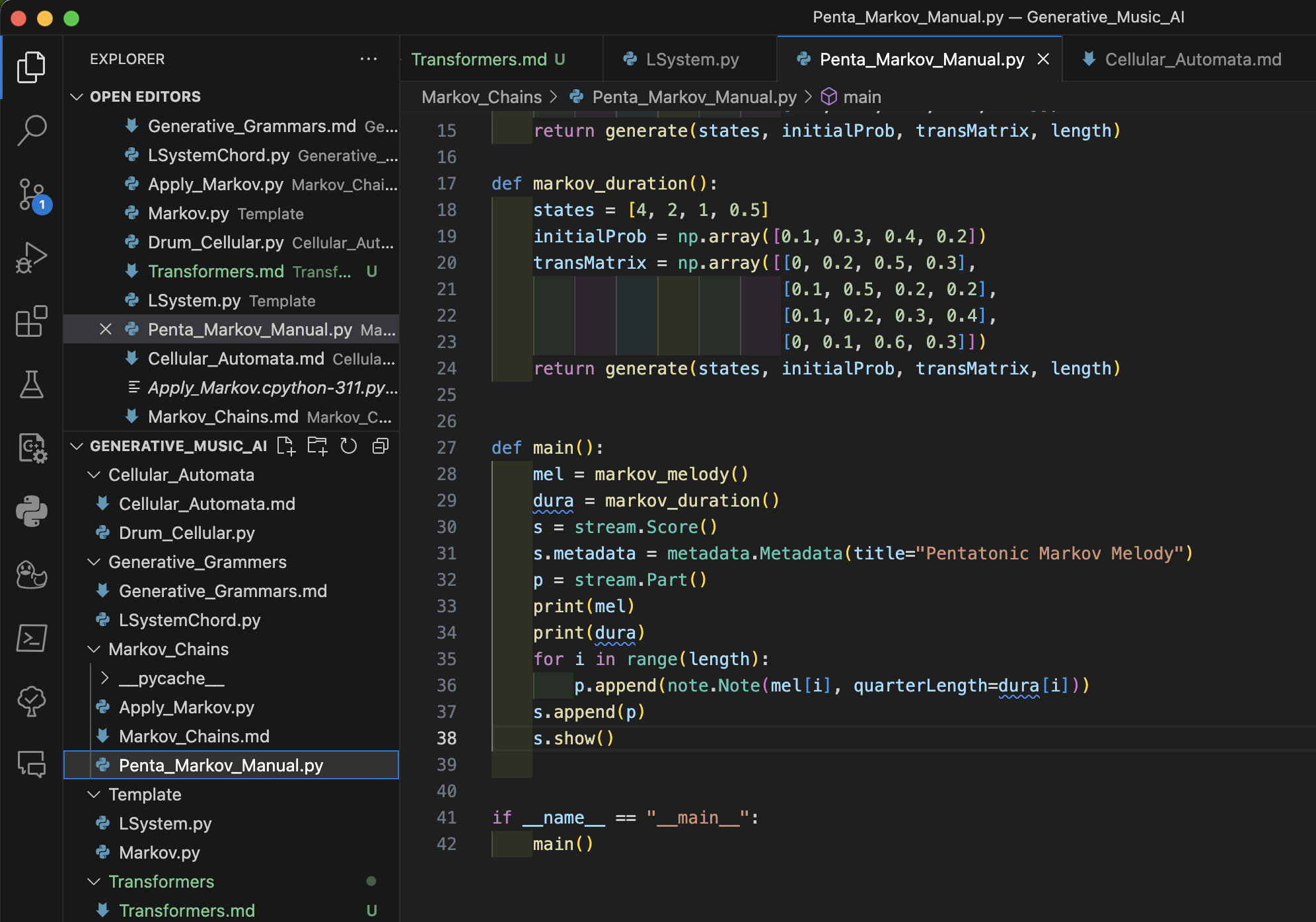Click the def main() definition line
Image resolution: width=1316 pixels, height=922 pixels.
tap(547, 448)
